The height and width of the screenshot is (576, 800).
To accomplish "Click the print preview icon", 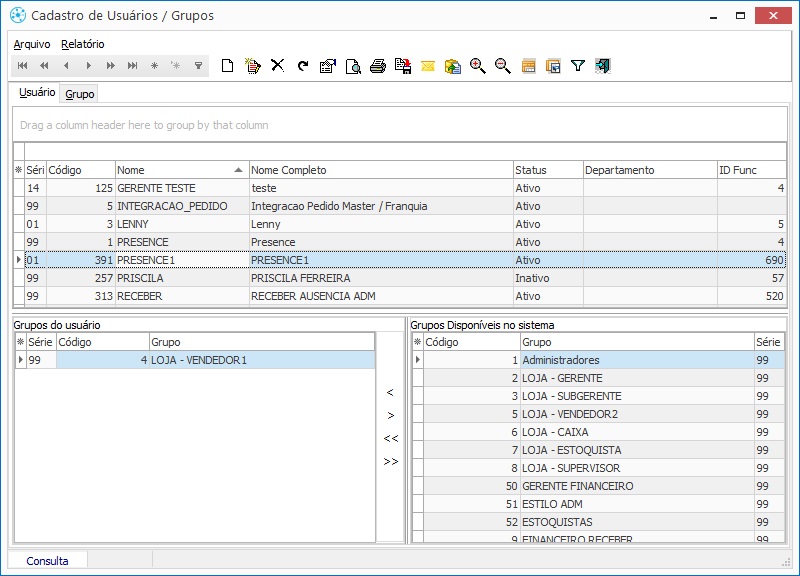I will click(x=353, y=66).
